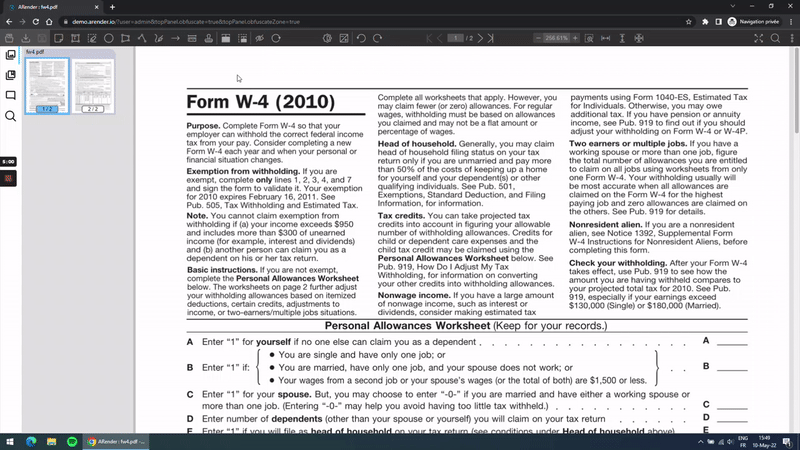Select the polygon annotation tool
This screenshot has height=450, width=800.
point(125,38)
